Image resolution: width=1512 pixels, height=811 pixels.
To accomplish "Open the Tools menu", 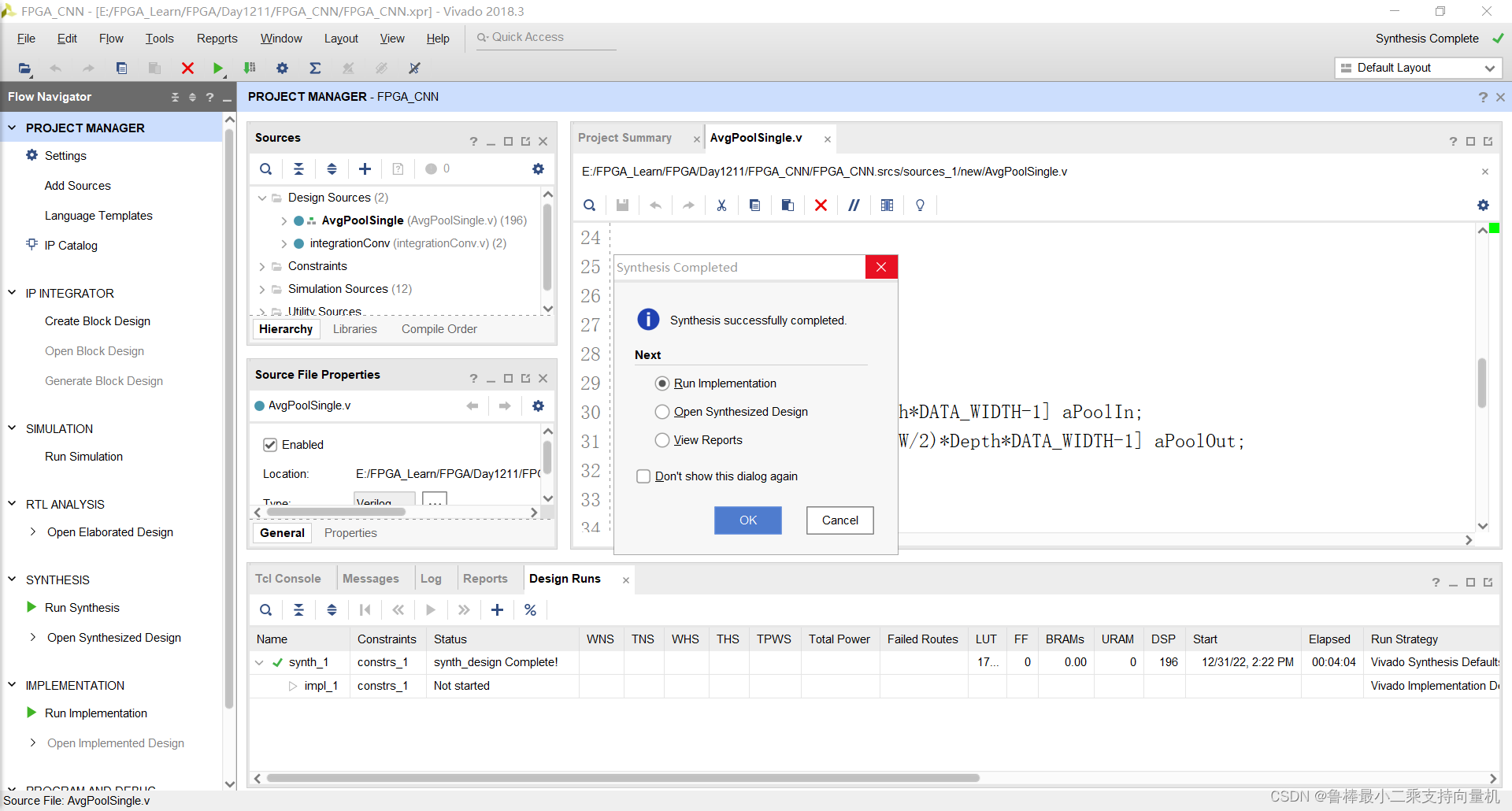I will pos(159,39).
